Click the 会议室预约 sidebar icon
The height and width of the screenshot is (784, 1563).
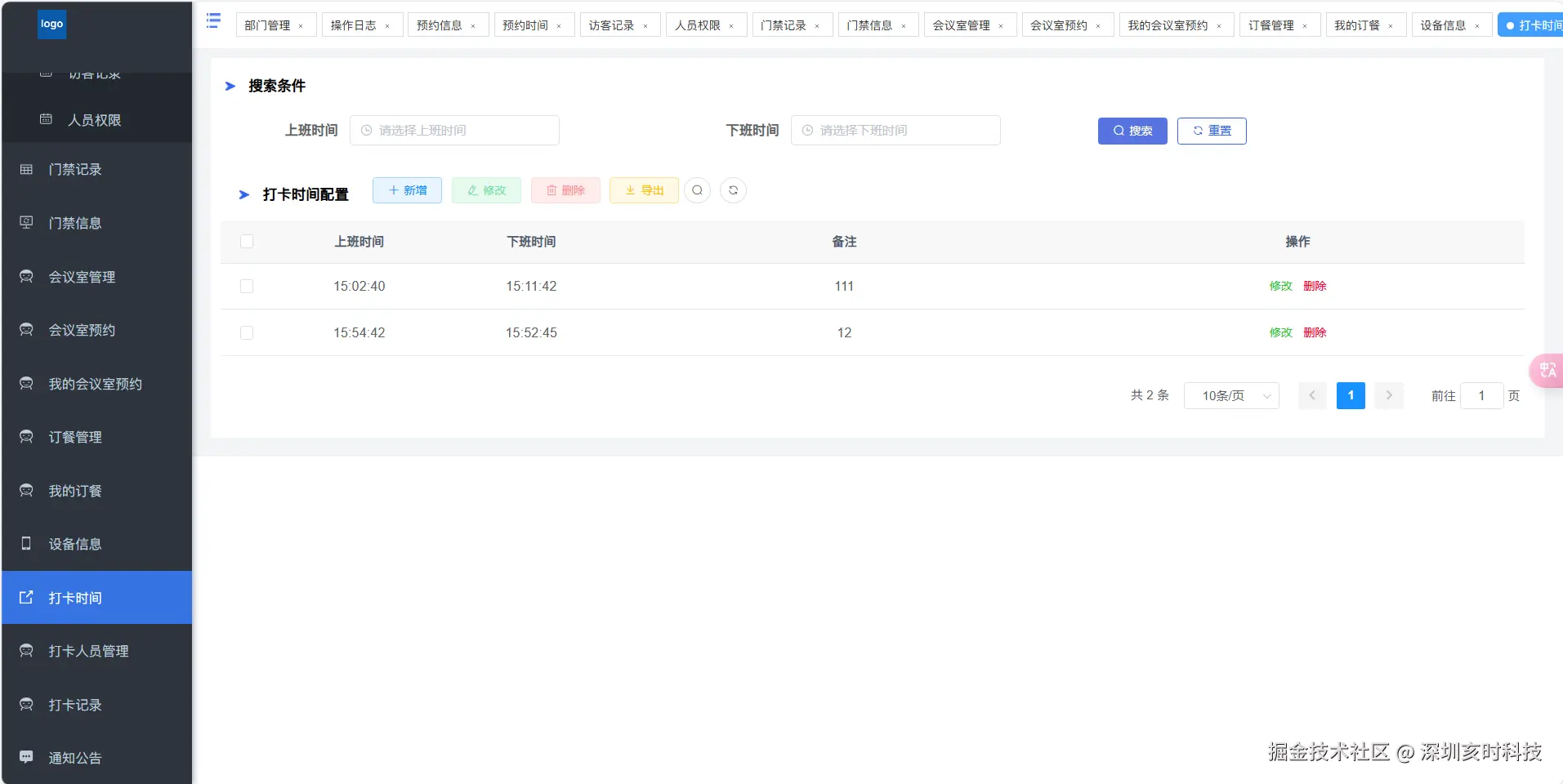[x=26, y=329]
